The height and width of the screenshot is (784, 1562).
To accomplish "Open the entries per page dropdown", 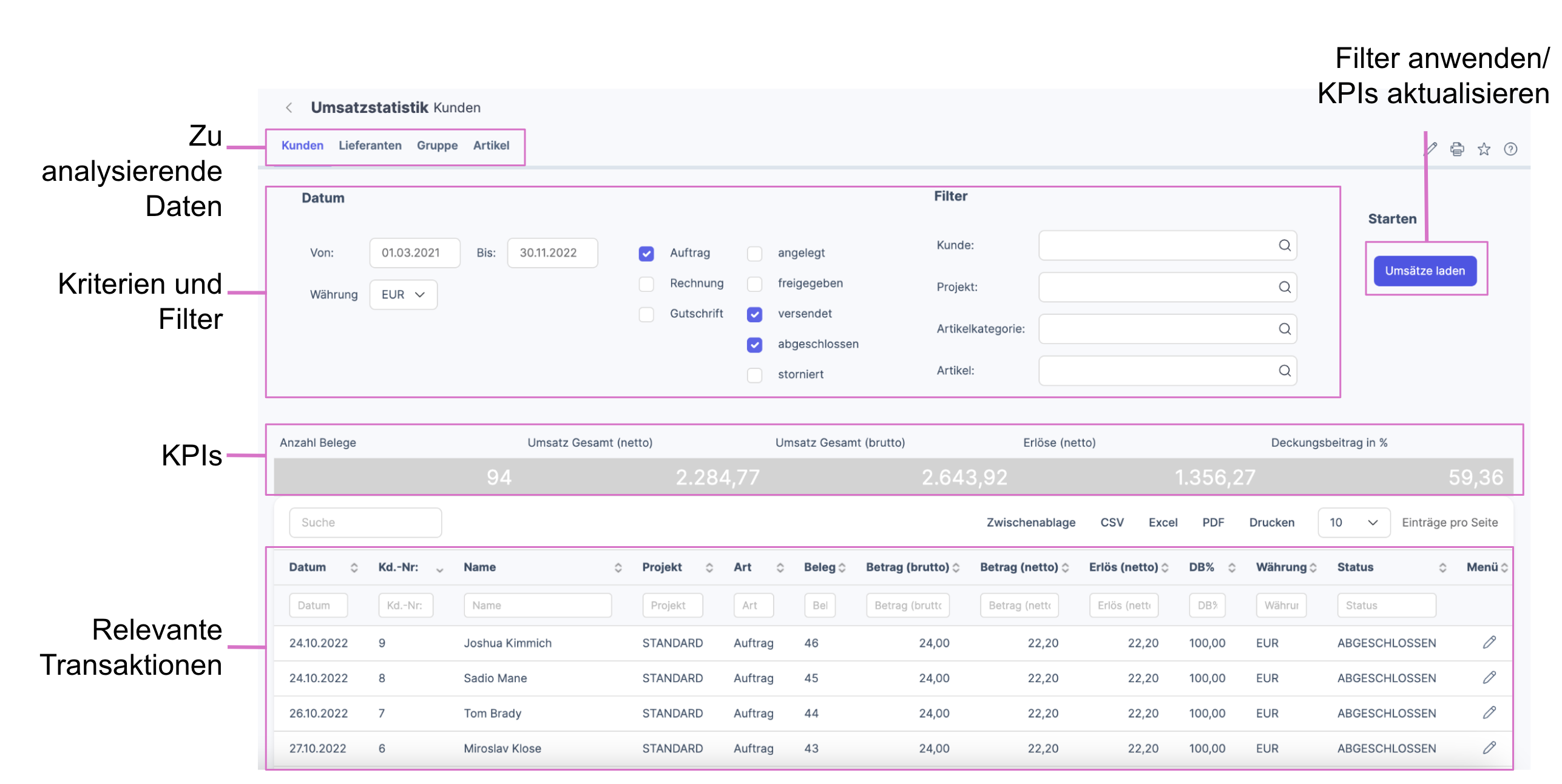I will point(1353,523).
